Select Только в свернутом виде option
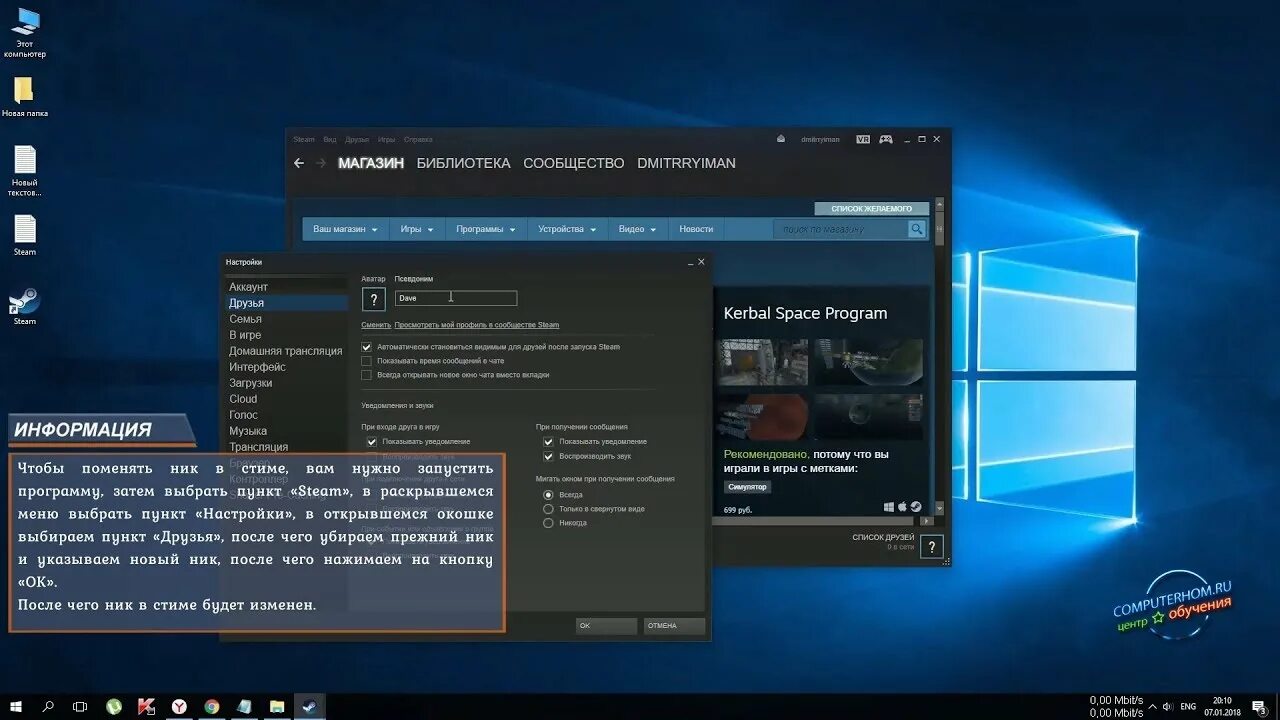 (548, 509)
